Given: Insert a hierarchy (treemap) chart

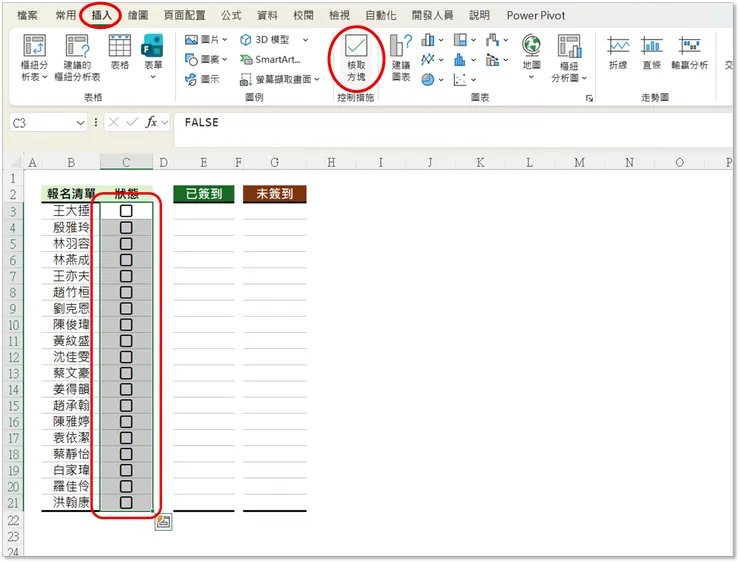Looking at the screenshot, I should [460, 40].
